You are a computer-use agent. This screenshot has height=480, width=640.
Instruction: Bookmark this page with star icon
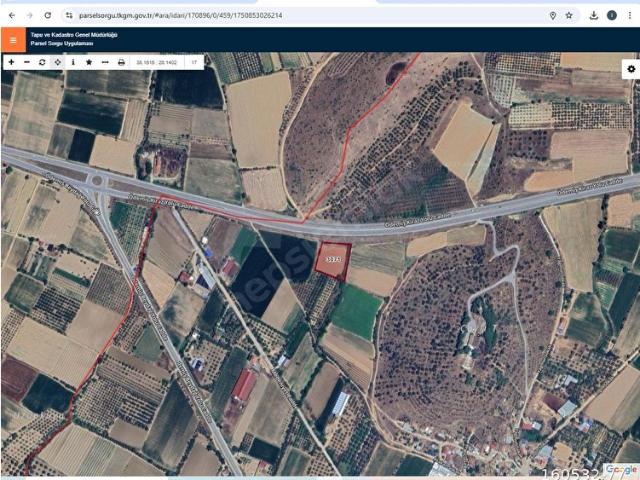pos(569,16)
